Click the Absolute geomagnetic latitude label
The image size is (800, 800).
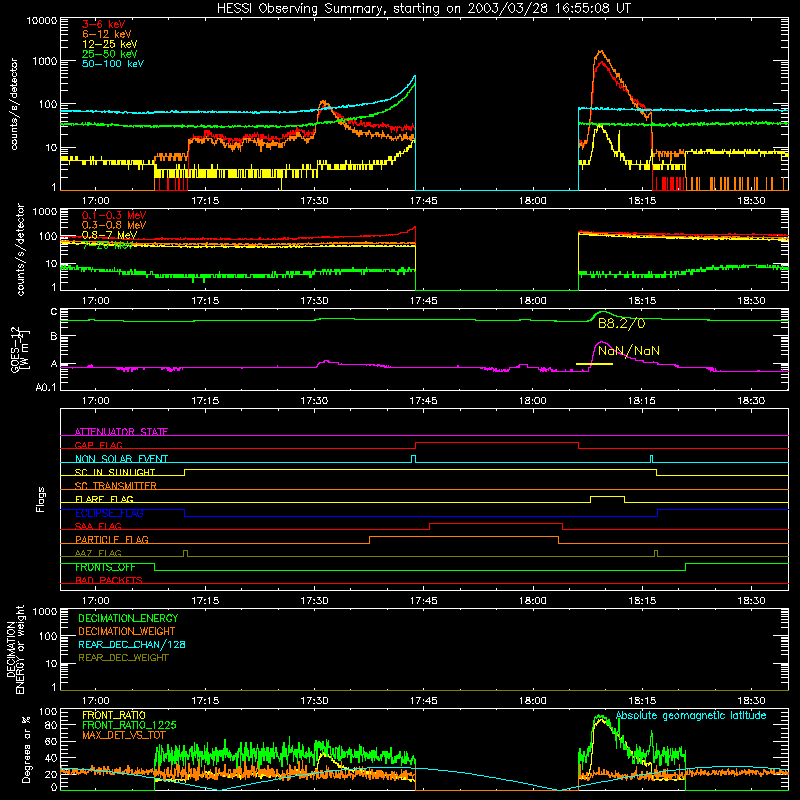(691, 716)
